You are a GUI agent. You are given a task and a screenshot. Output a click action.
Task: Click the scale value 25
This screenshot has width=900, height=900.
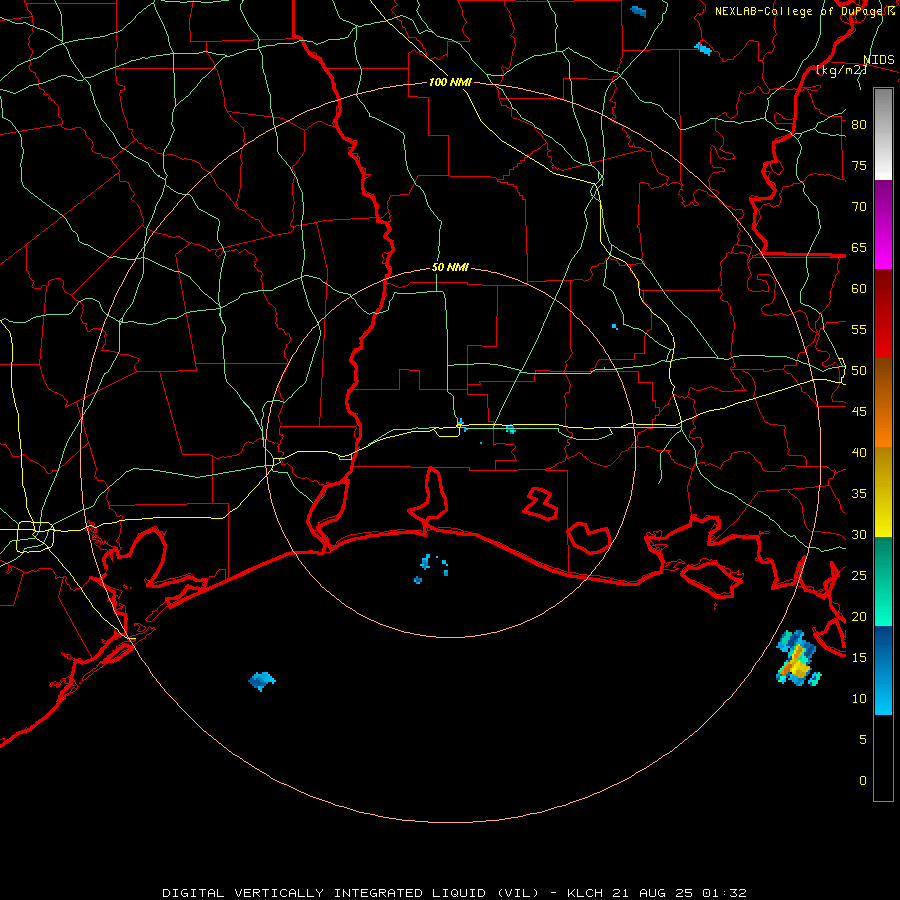pos(859,576)
